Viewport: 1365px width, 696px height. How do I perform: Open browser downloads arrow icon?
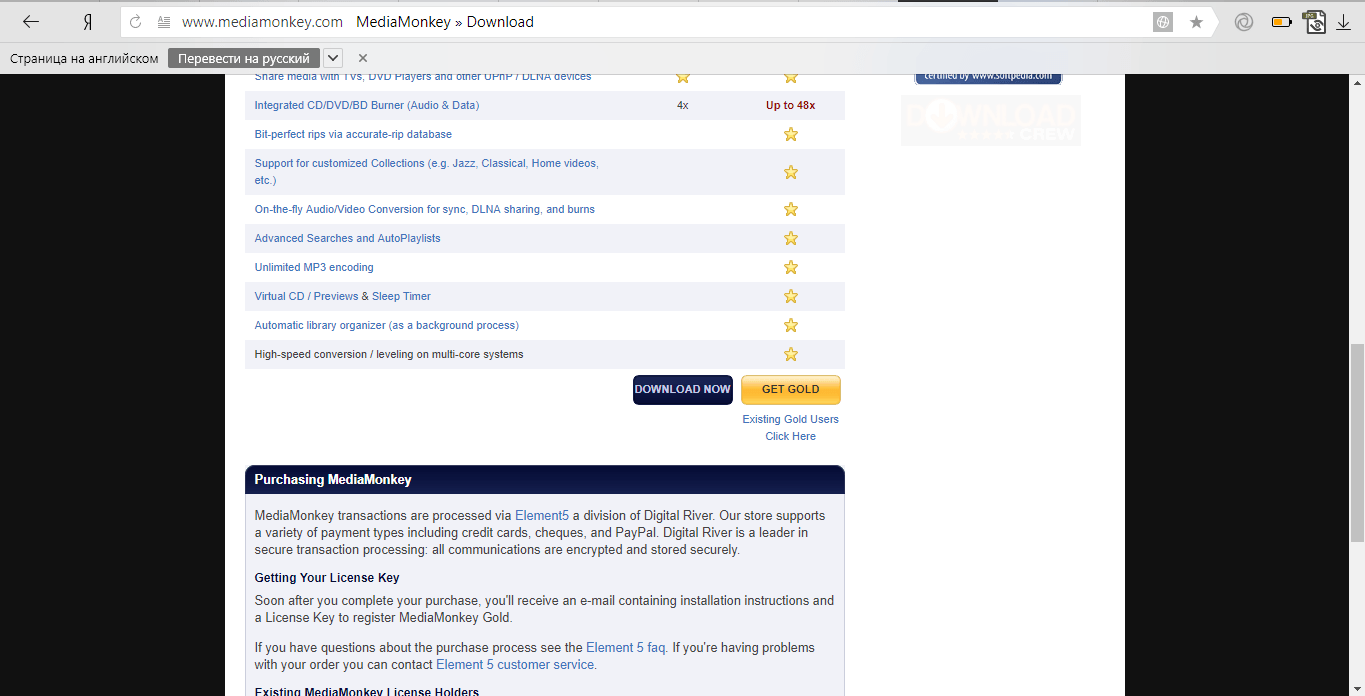[1343, 22]
